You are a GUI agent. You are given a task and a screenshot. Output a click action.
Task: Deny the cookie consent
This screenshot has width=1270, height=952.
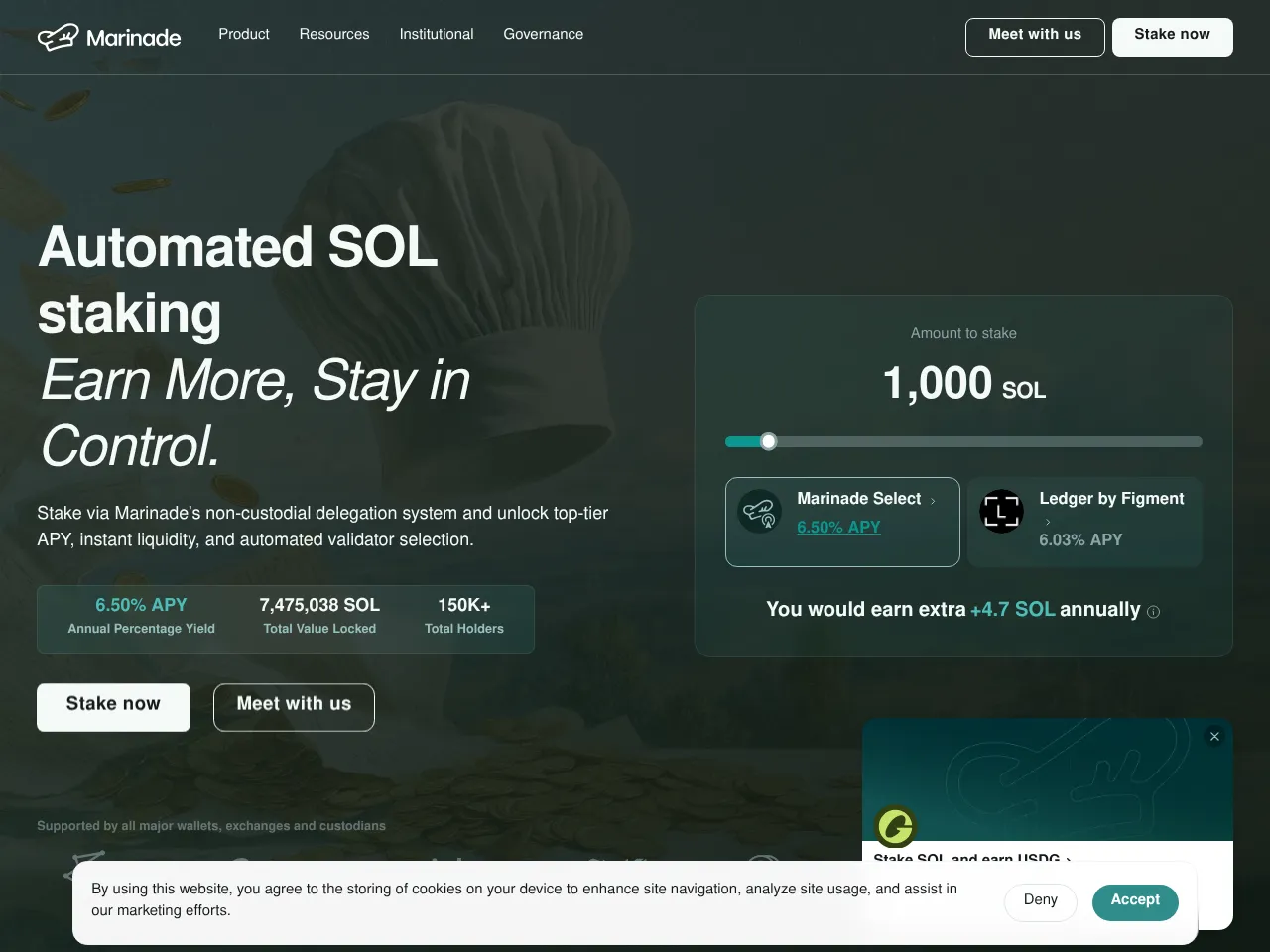coord(1040,901)
